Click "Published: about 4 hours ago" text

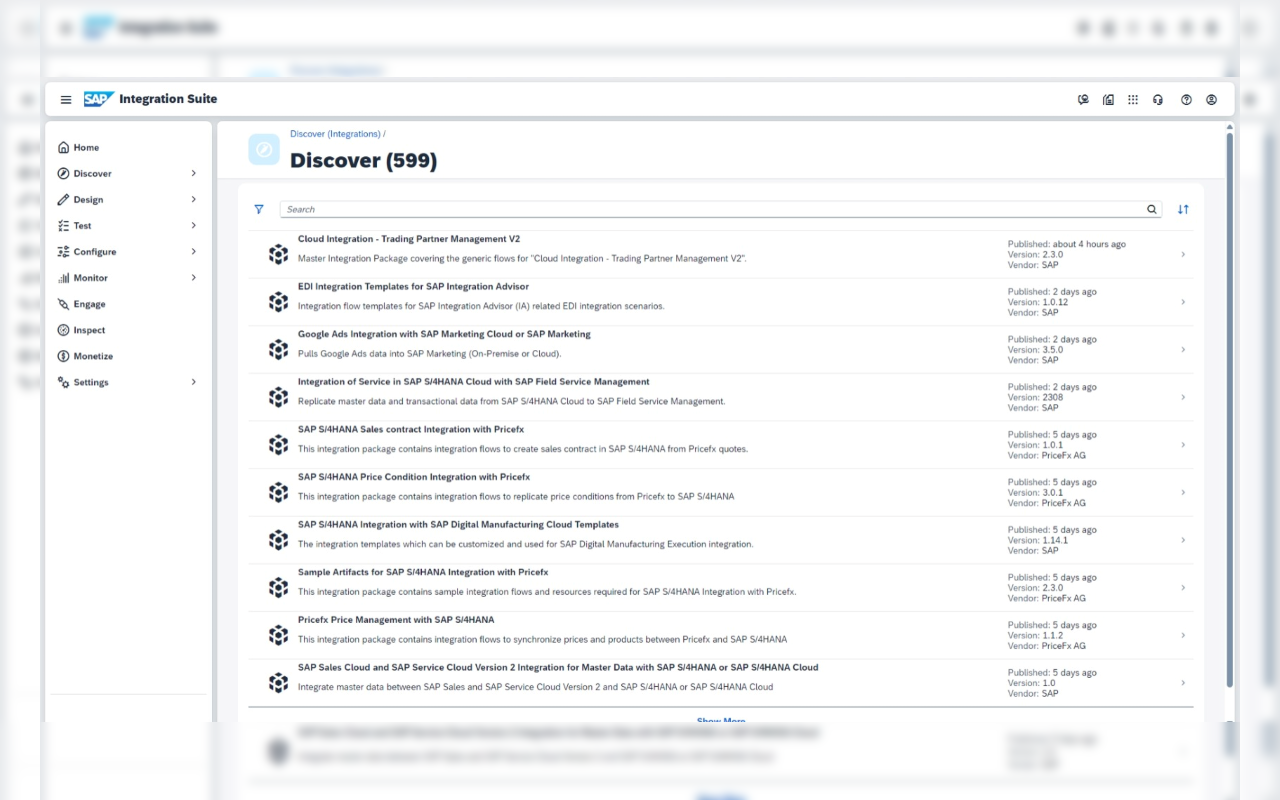(x=1067, y=244)
